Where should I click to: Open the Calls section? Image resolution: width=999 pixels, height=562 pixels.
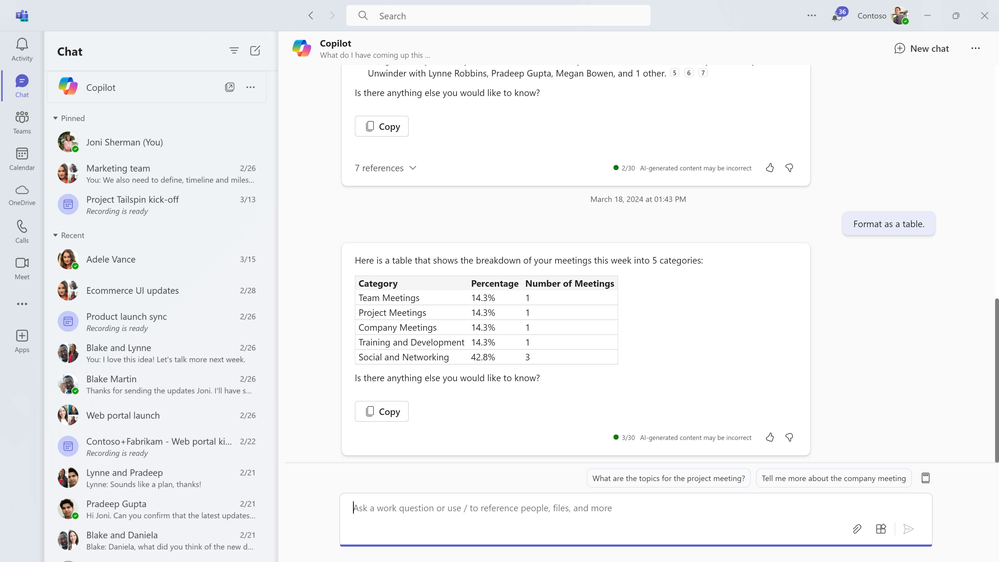coord(22,231)
